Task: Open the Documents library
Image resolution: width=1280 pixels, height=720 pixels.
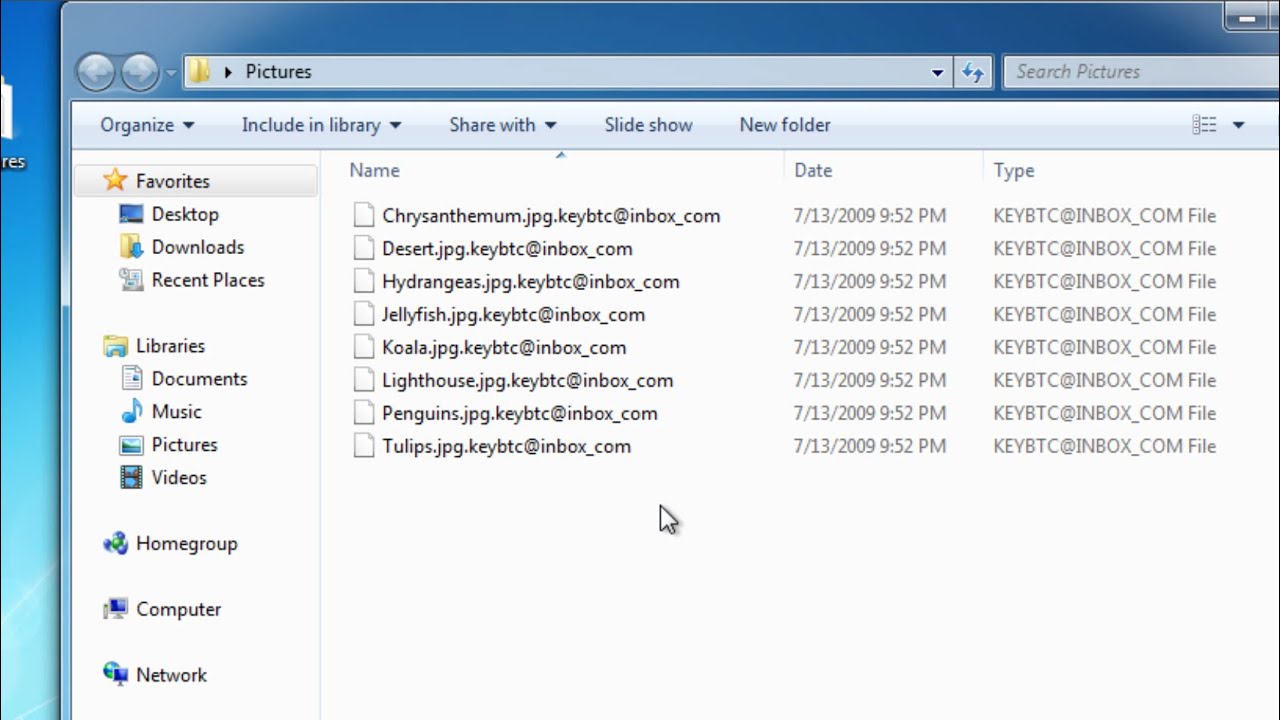Action: pos(199,379)
